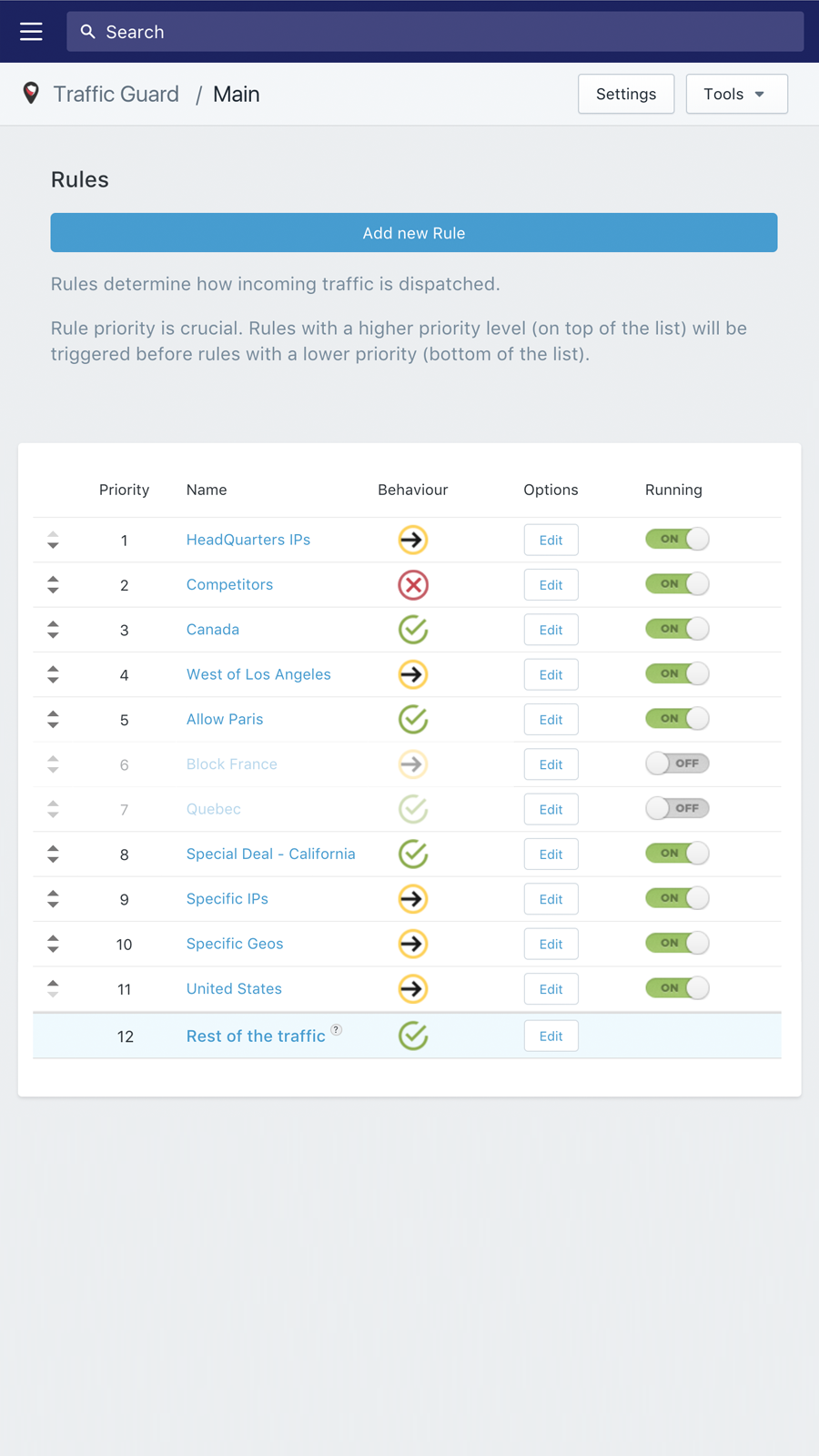Turn off the Competitors rule toggle
The width and height of the screenshot is (819, 1456).
tap(677, 584)
